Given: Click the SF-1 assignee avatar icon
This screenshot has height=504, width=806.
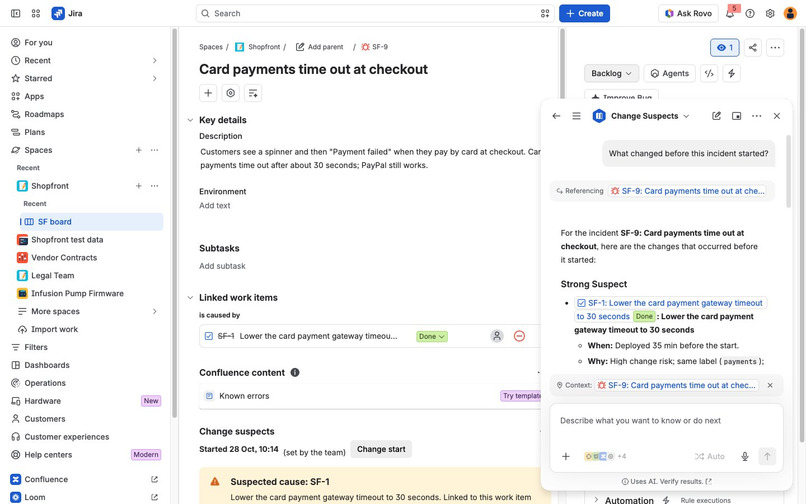Looking at the screenshot, I should (x=497, y=336).
